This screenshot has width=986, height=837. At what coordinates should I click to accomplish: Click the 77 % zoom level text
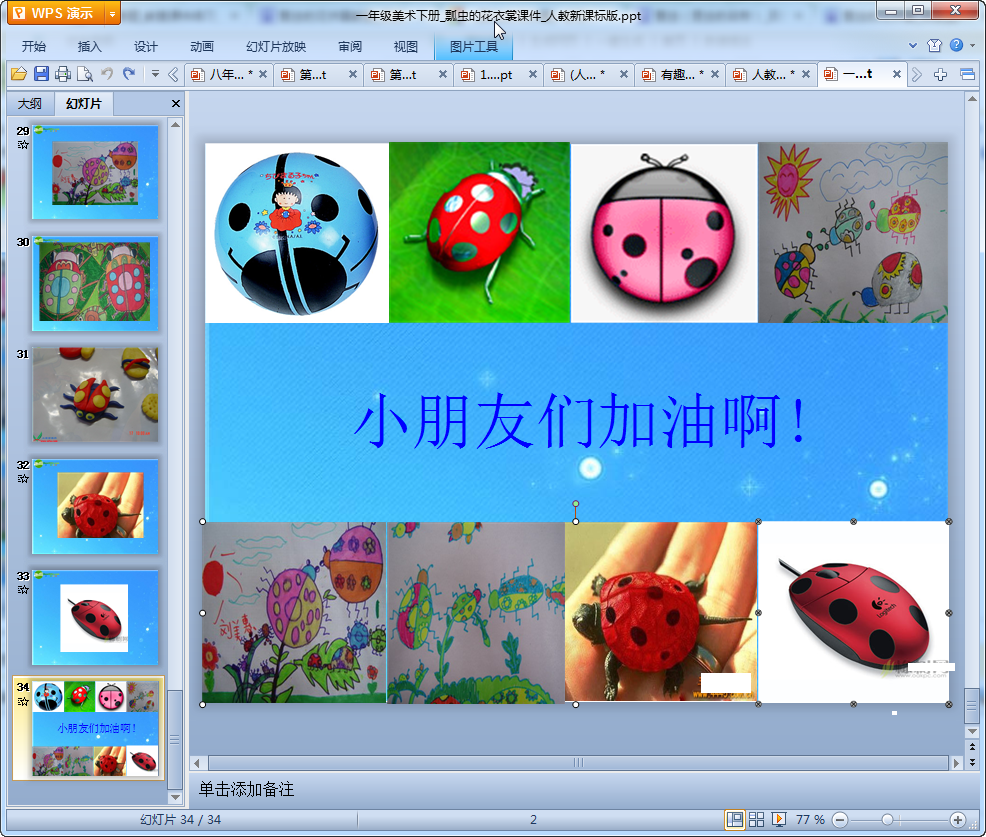(x=810, y=819)
